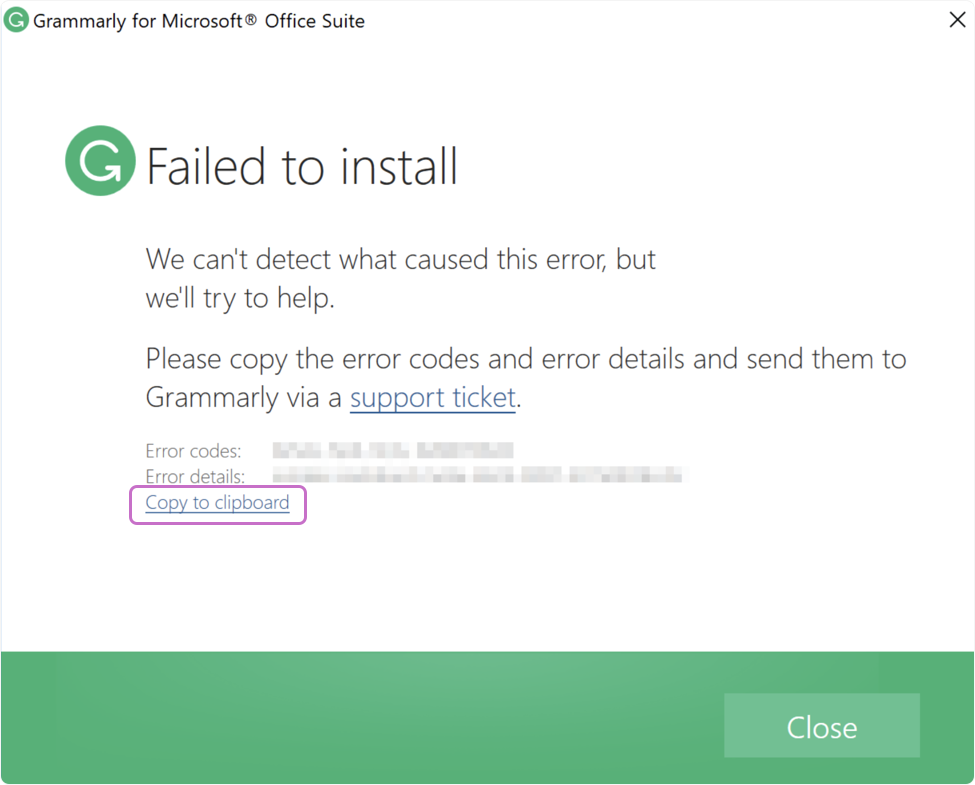Click the "Error details:" label
Viewport: 975px width, 785px height.
pos(196,476)
